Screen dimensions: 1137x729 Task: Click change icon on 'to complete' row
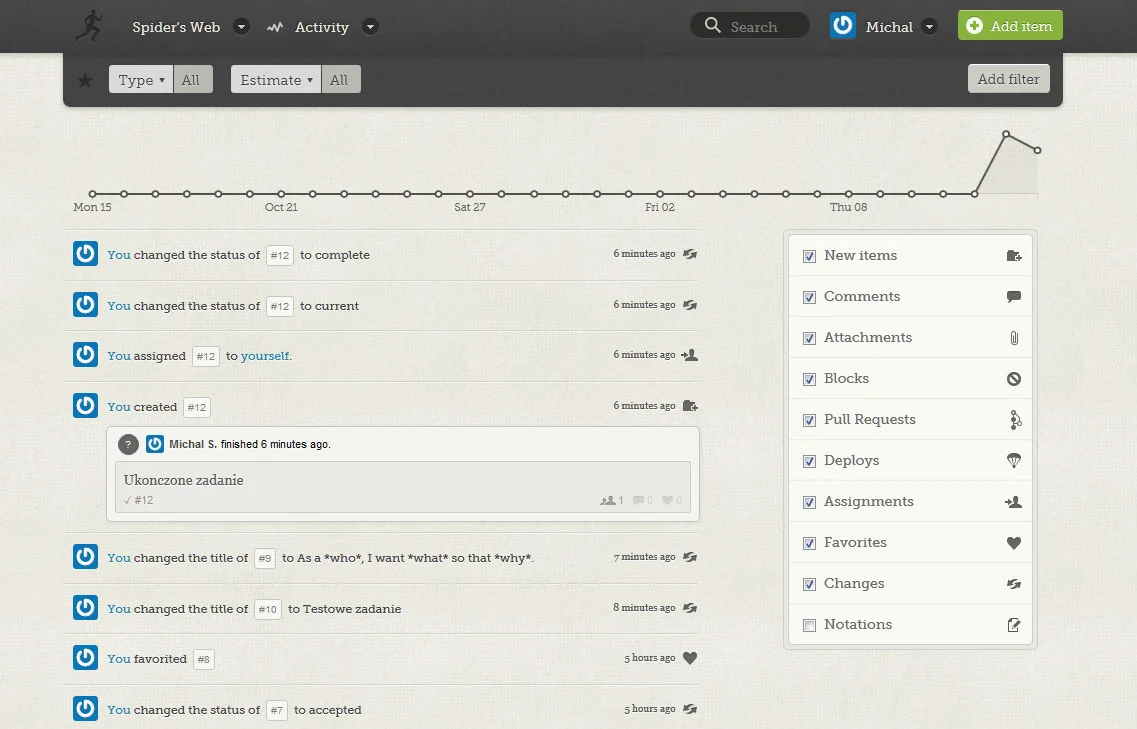(690, 254)
